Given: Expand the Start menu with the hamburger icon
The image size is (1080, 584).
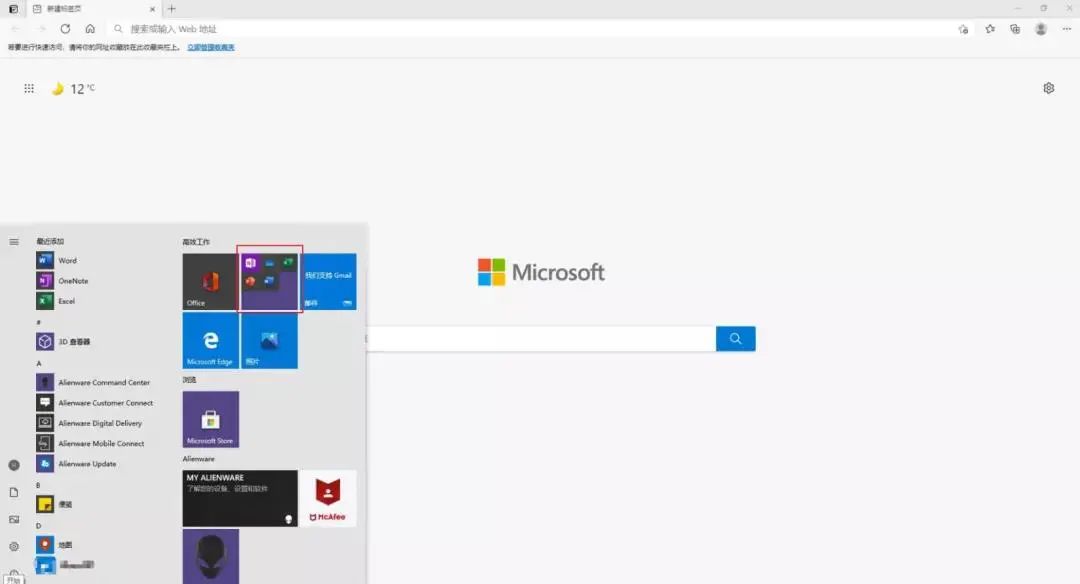Looking at the screenshot, I should [x=14, y=241].
